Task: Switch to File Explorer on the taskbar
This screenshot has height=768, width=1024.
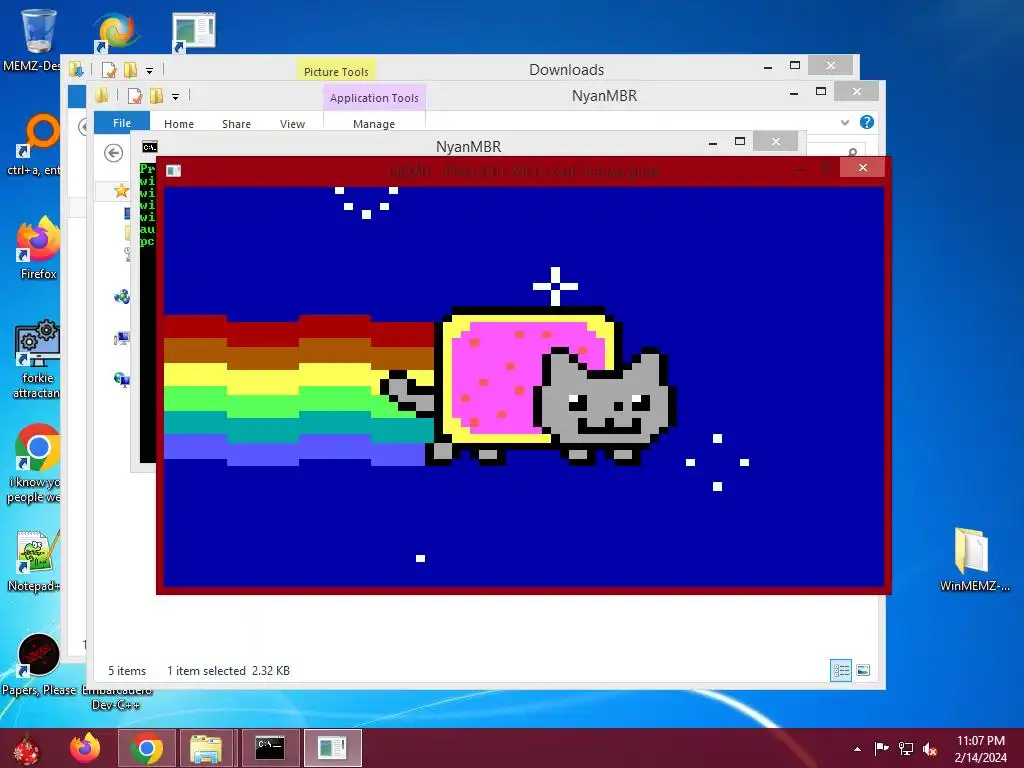Action: pos(206,748)
